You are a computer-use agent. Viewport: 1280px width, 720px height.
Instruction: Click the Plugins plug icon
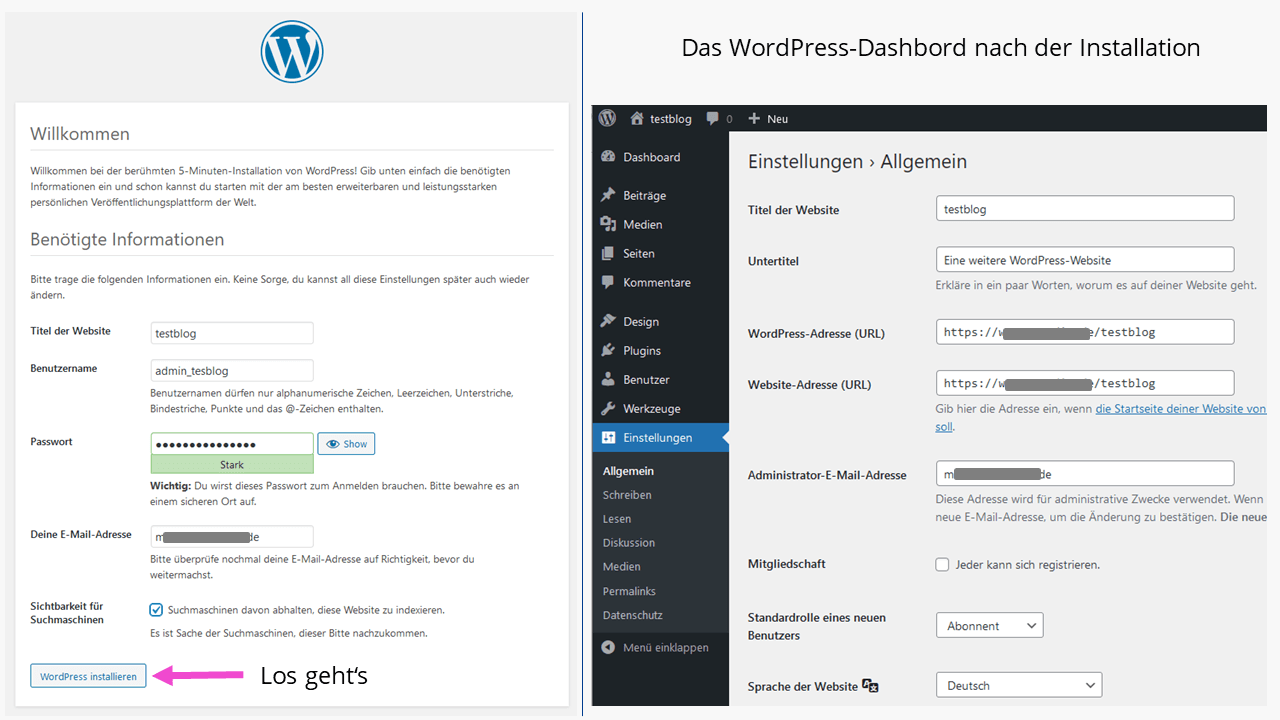(607, 351)
